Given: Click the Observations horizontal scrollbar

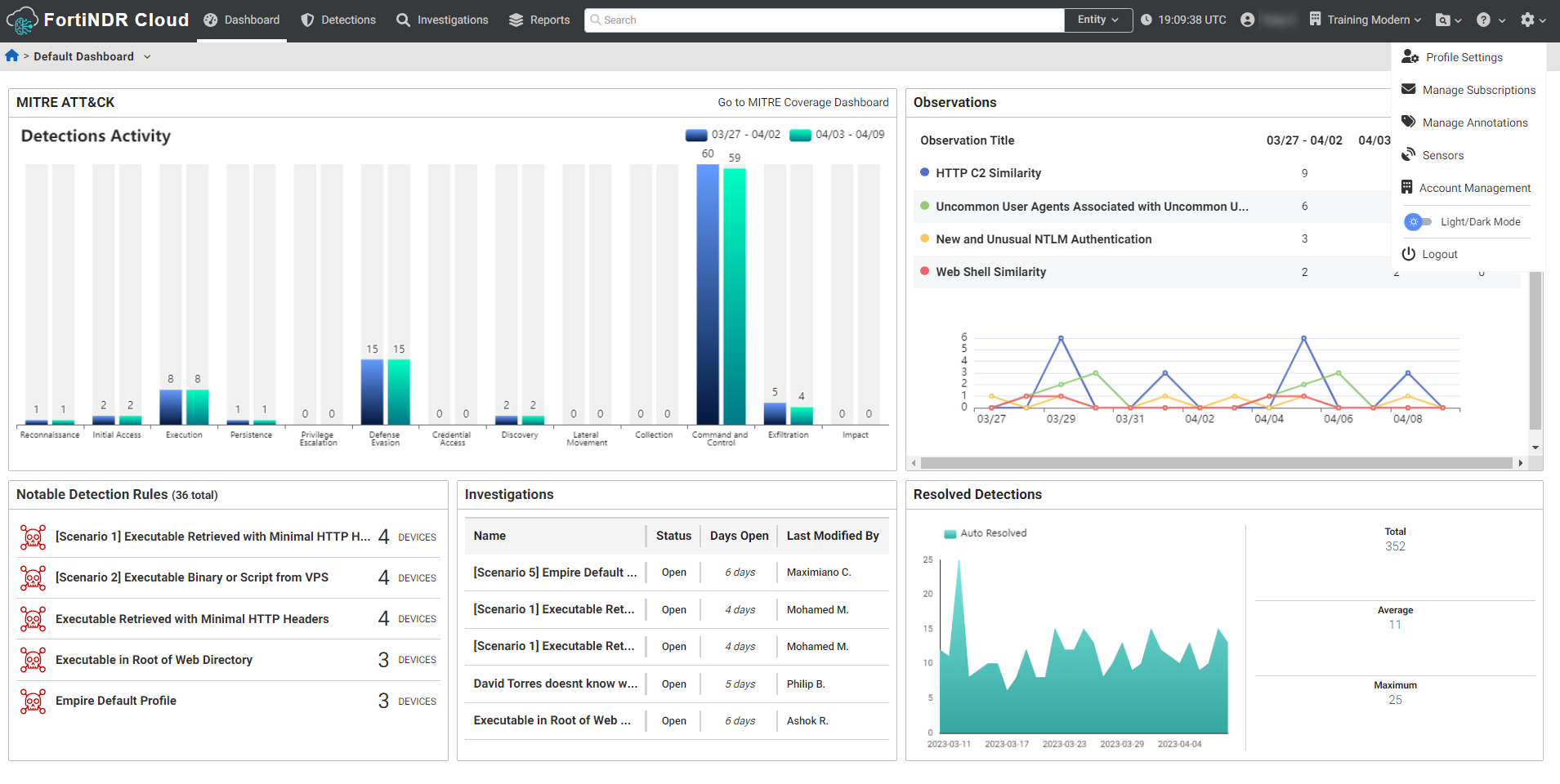Looking at the screenshot, I should [1215, 463].
